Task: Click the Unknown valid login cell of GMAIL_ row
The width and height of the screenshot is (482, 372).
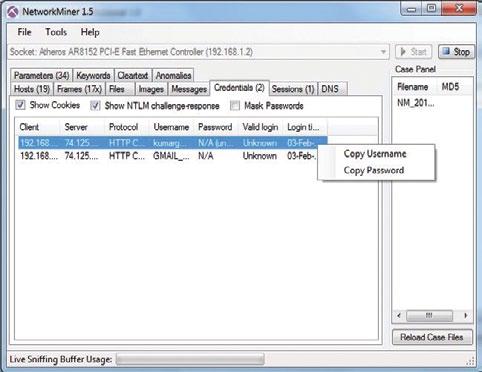Action: (259, 156)
